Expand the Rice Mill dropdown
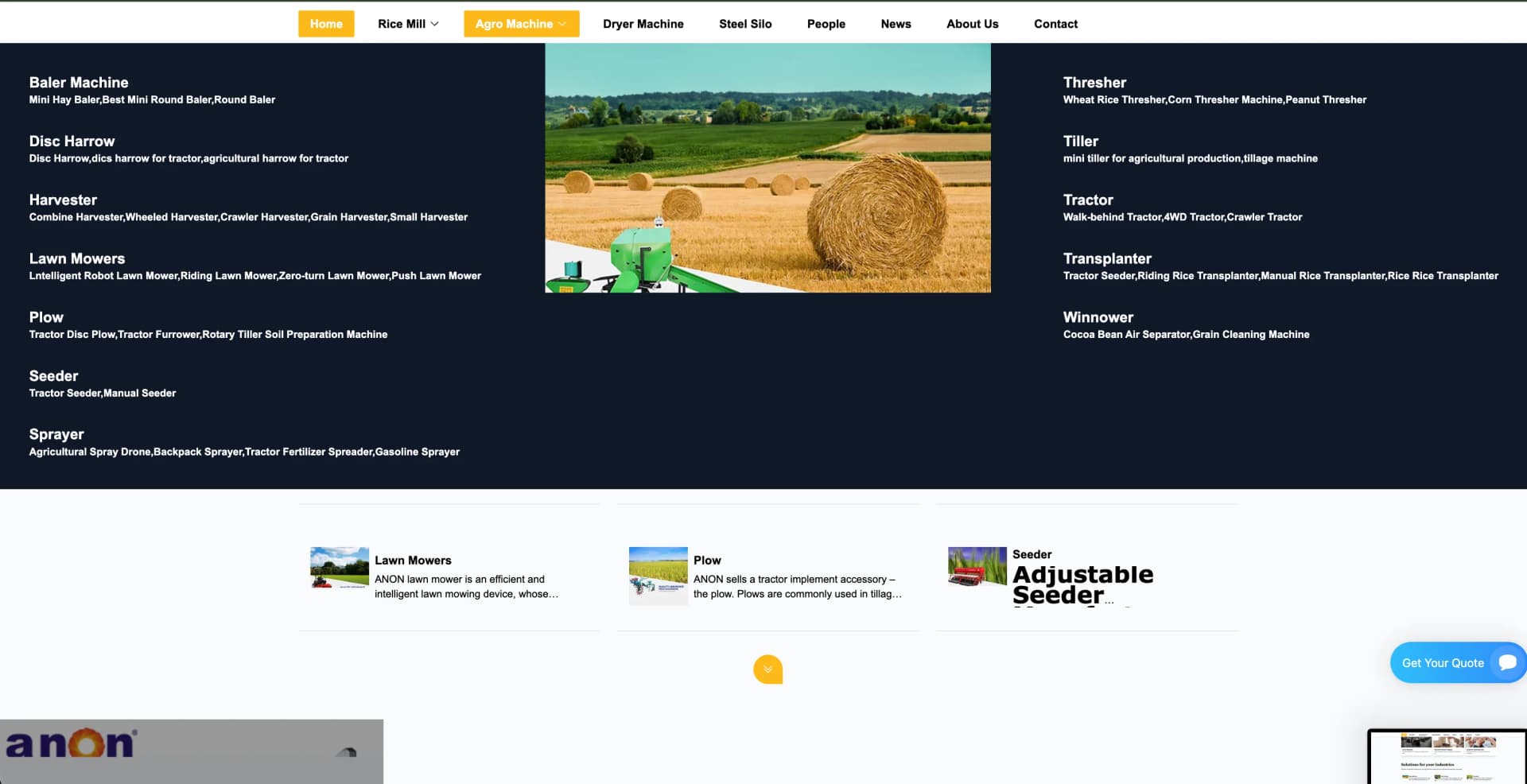Screen dimensions: 1527x784 point(408,24)
